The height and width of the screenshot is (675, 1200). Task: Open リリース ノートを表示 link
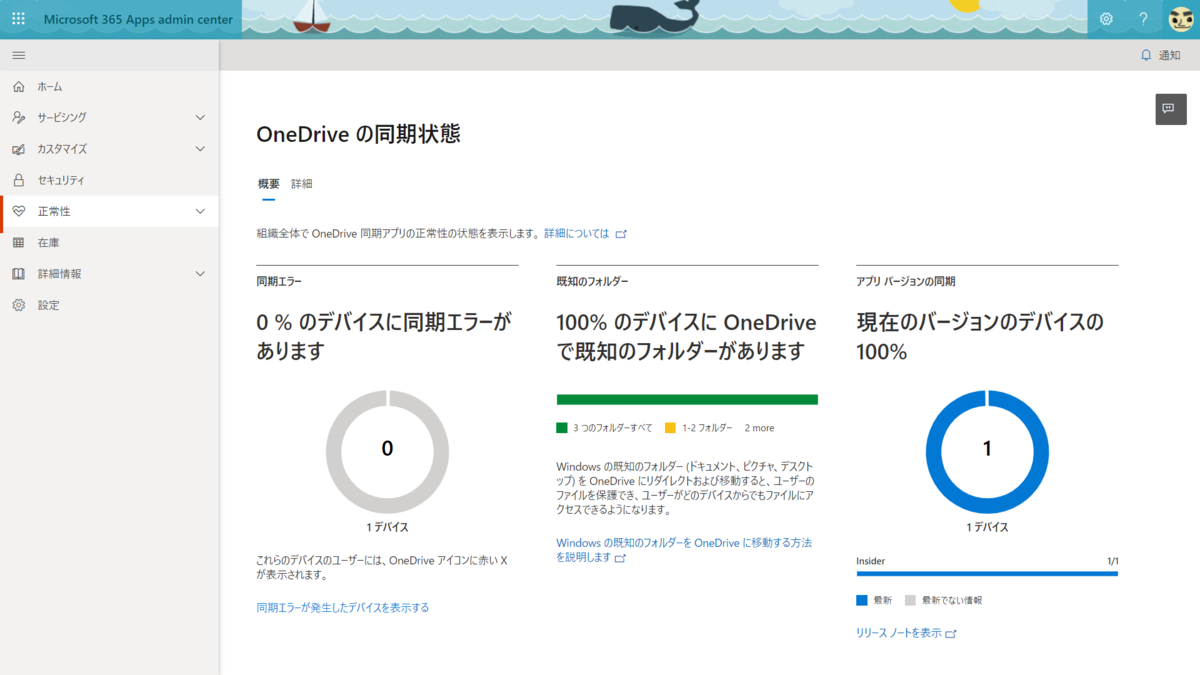coord(899,633)
